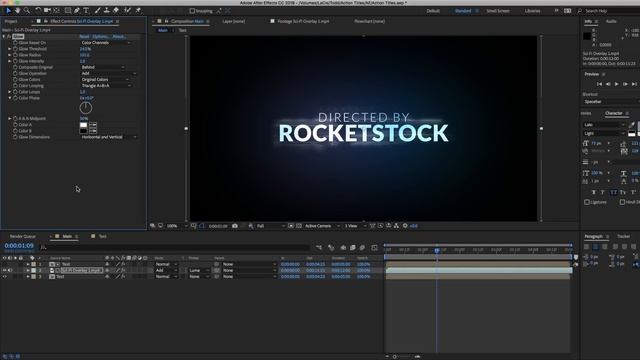Select the Unified Camera tool
The image size is (640, 360).
(47, 11)
